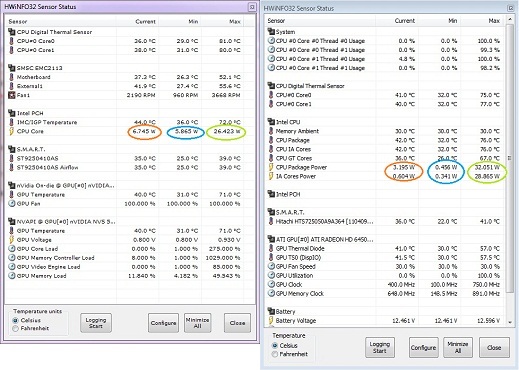Click the GPU Voltage lightning icon
Image resolution: width=519 pixels, height=370 pixels.
[x=11, y=240]
